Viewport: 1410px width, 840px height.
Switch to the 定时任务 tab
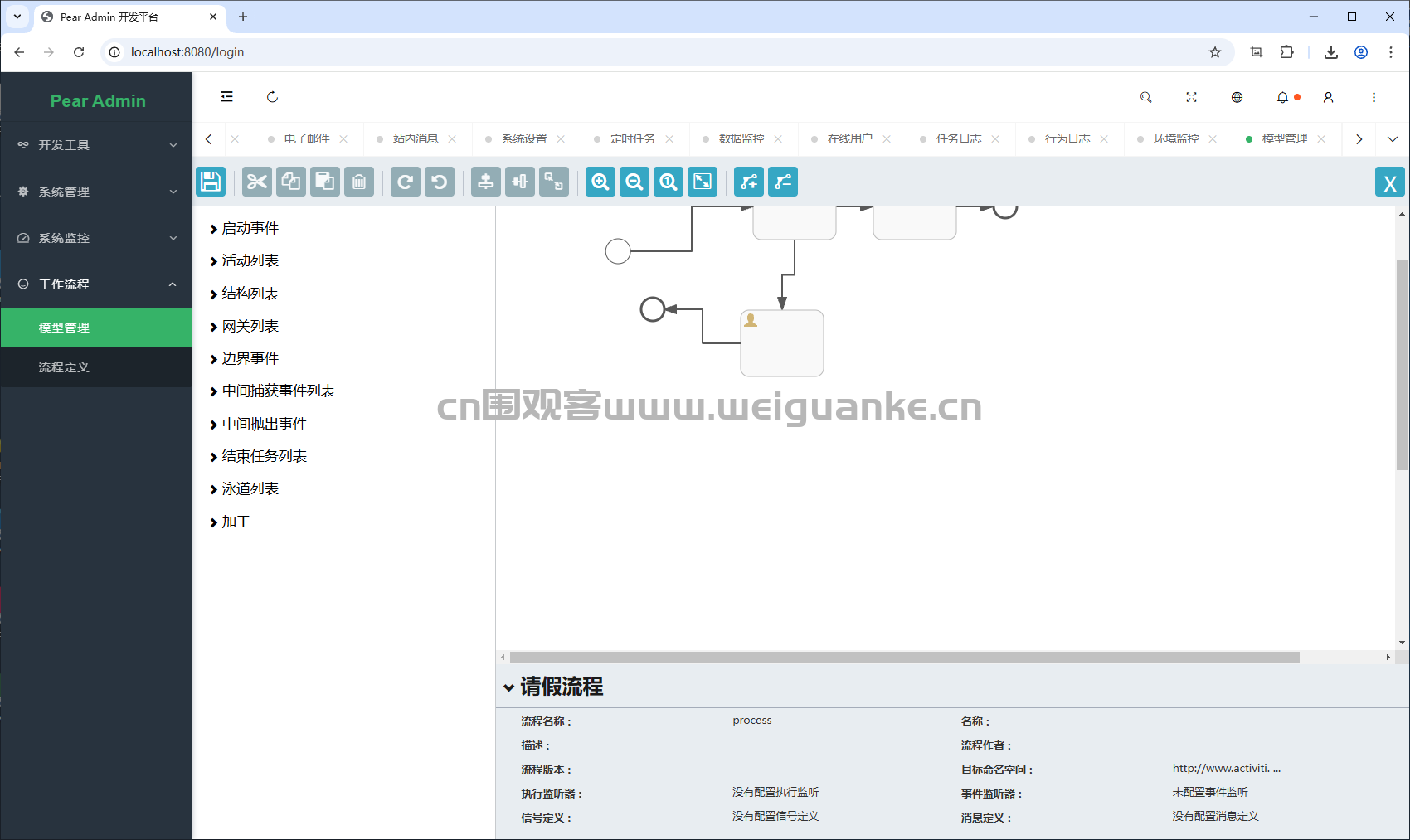pos(633,139)
